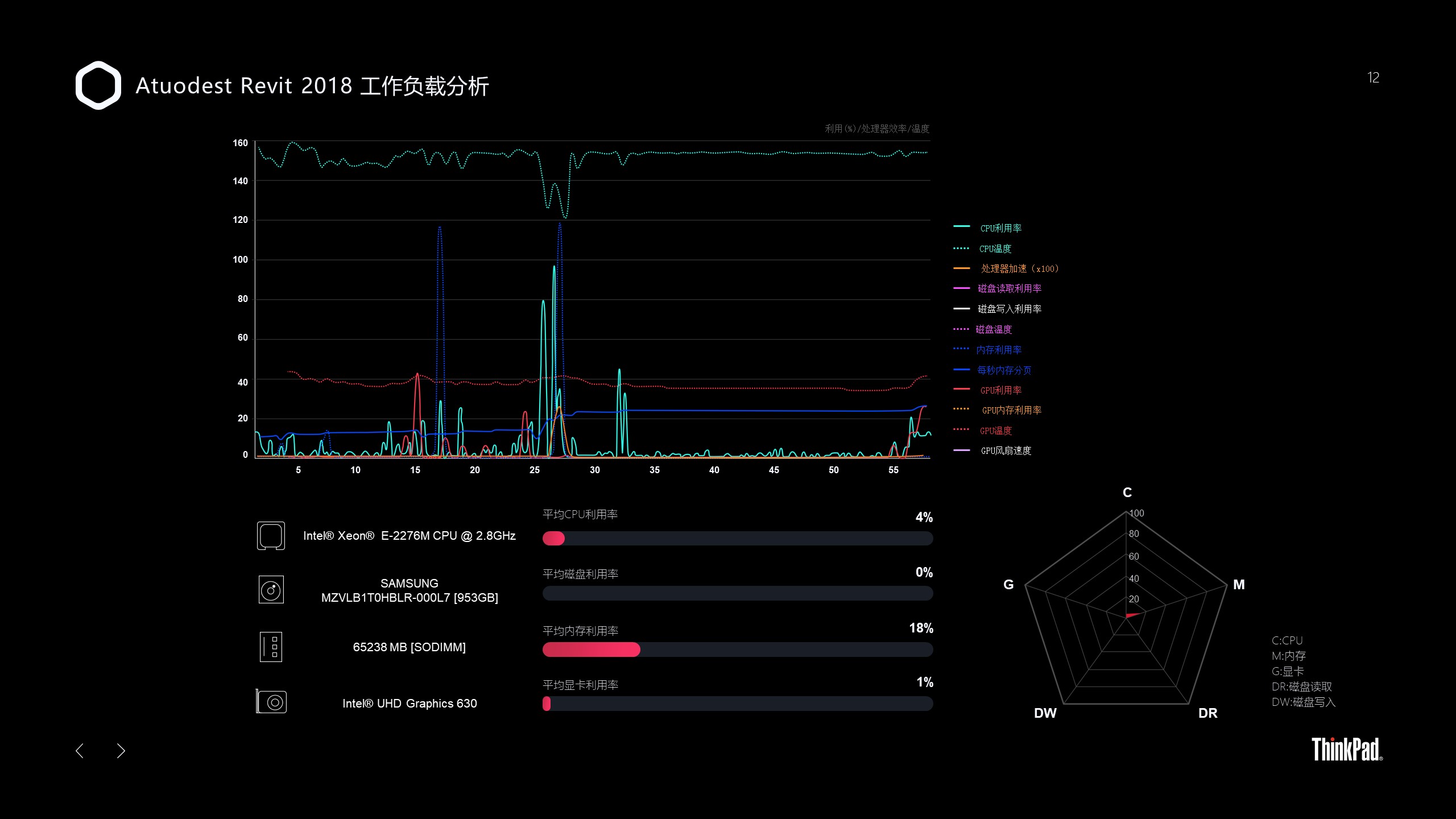Click the 30 x-axis tick label

pos(595,470)
